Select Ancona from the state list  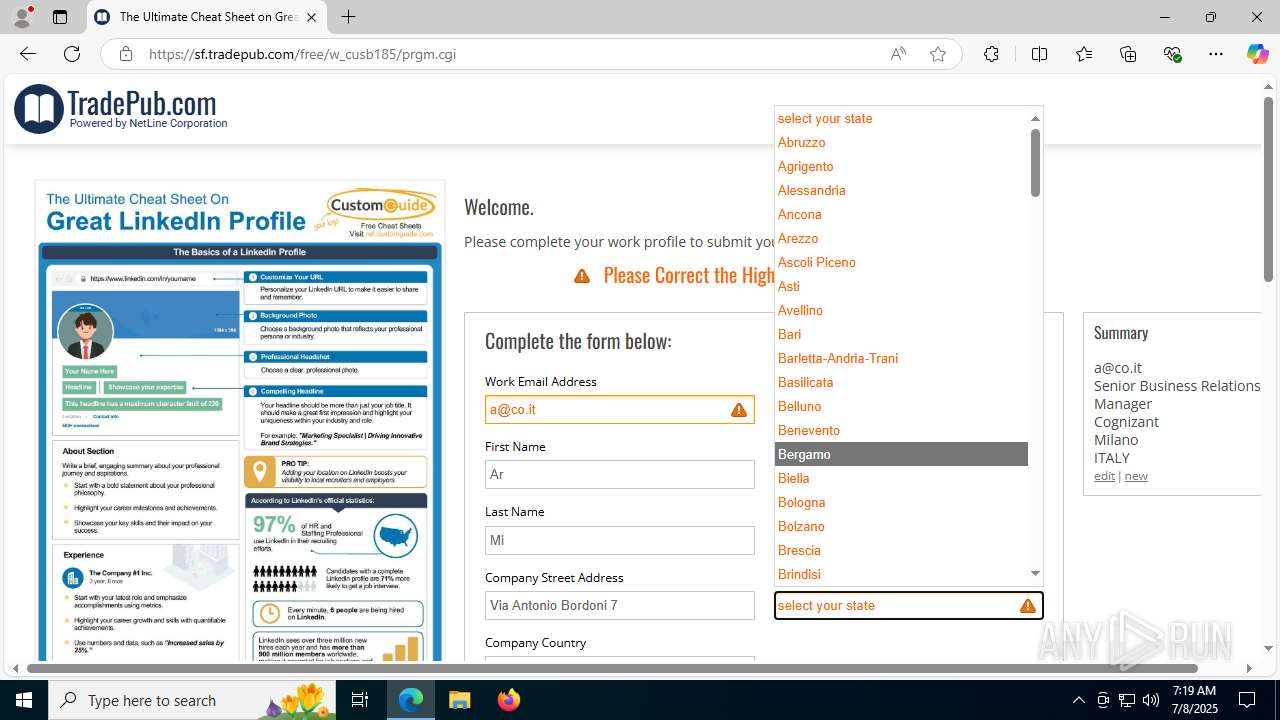(901, 214)
